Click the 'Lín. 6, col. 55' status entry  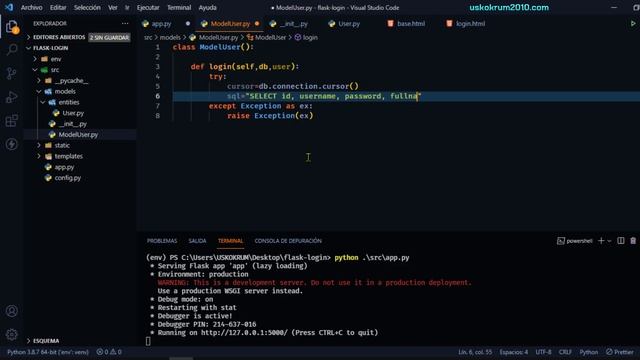[475, 352]
